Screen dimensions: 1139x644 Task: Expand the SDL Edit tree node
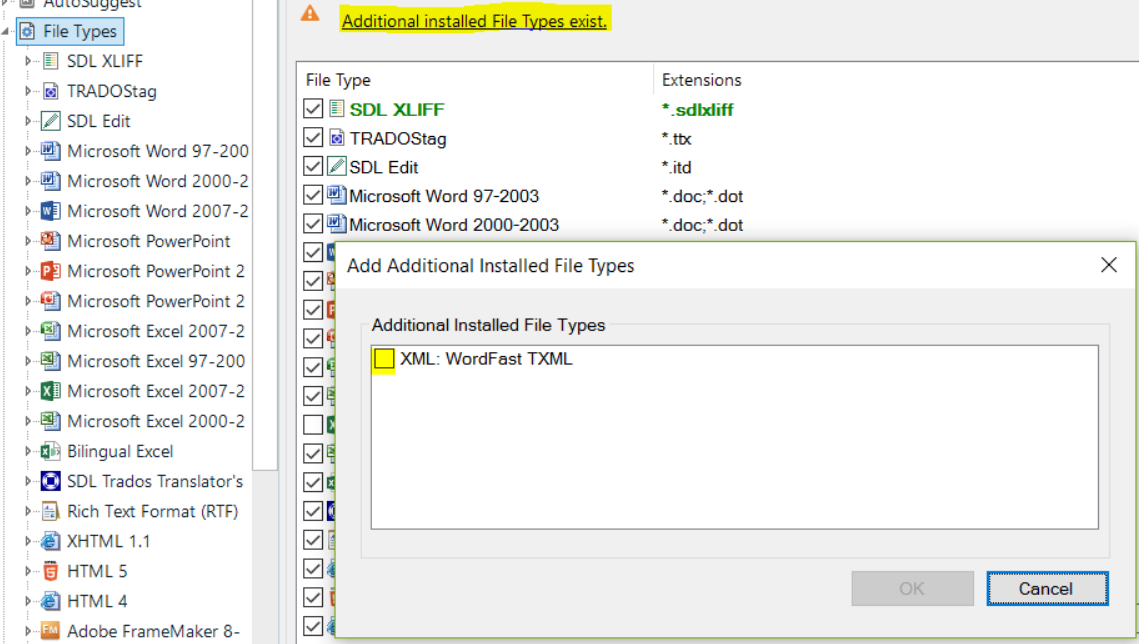[28, 121]
